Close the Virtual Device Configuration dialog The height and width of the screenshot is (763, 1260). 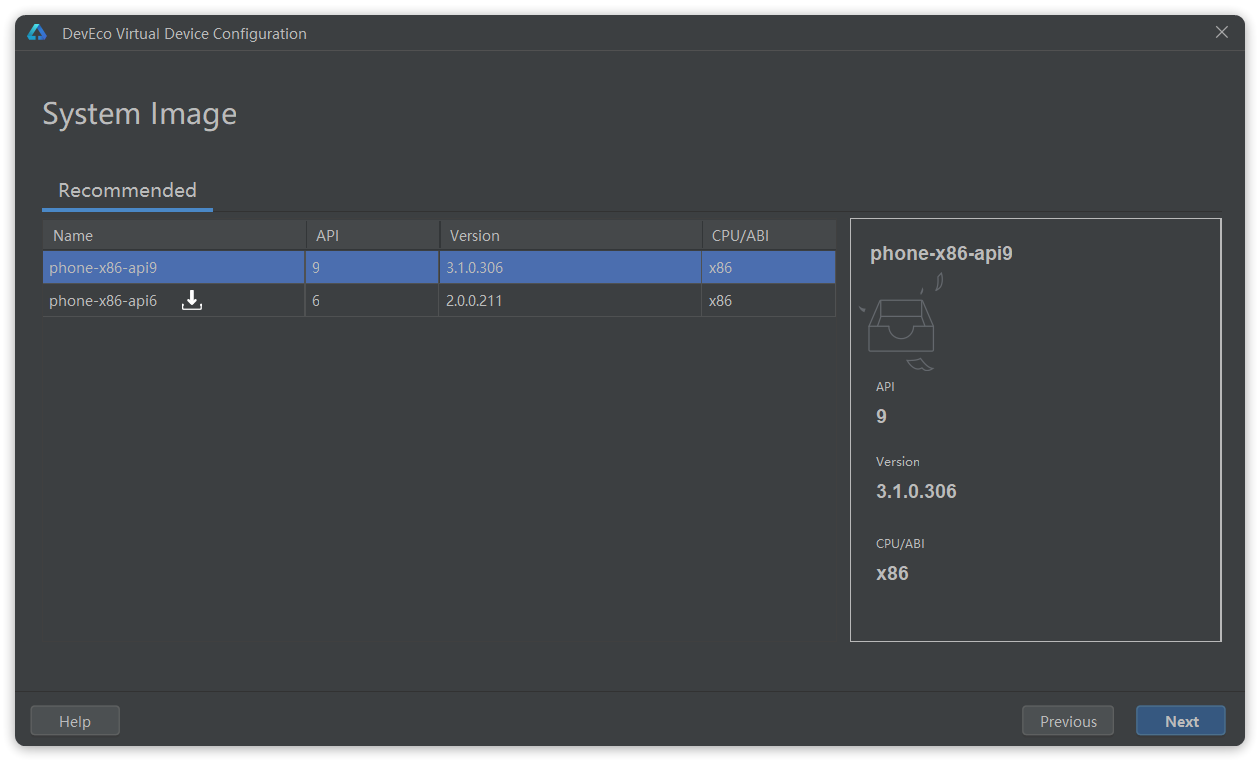pyautogui.click(x=1221, y=32)
